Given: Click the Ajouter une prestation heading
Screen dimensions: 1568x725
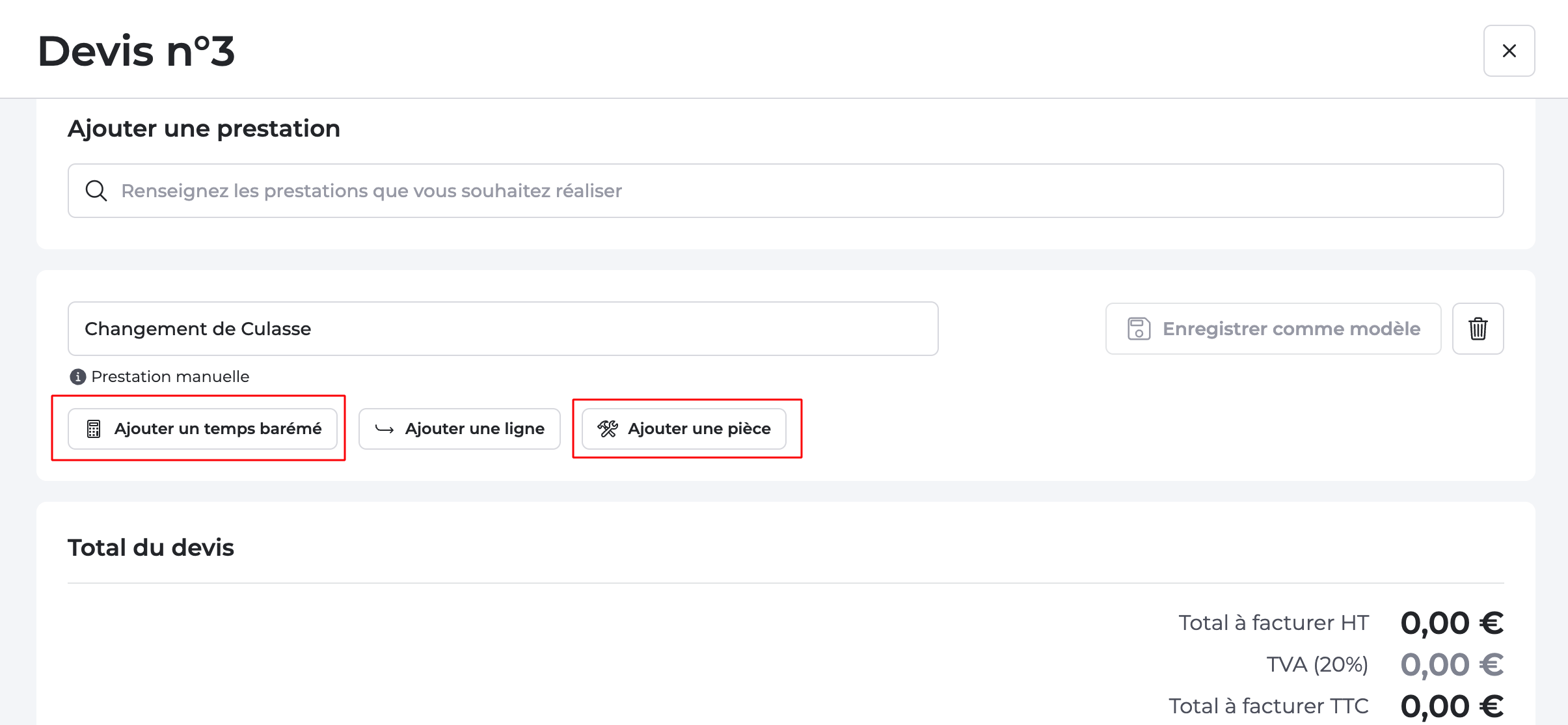Looking at the screenshot, I should (x=204, y=129).
